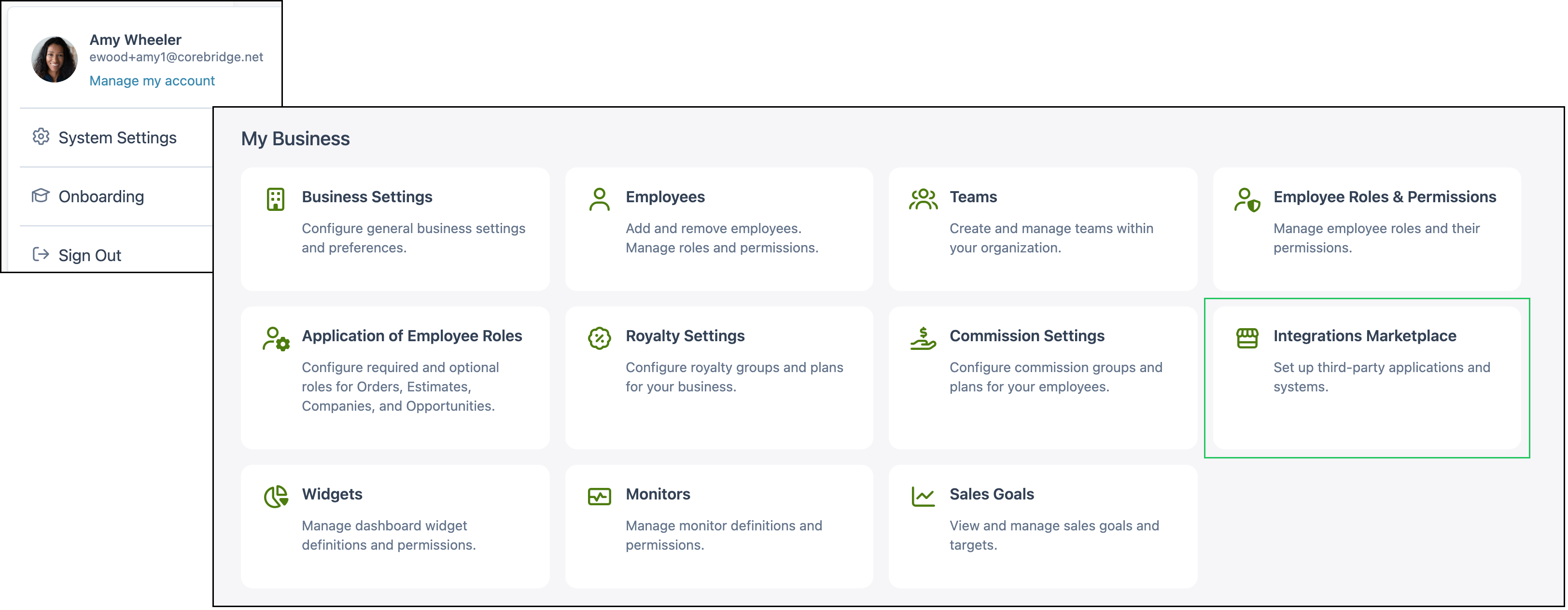Choose Sign Out from the account menu

(x=89, y=256)
